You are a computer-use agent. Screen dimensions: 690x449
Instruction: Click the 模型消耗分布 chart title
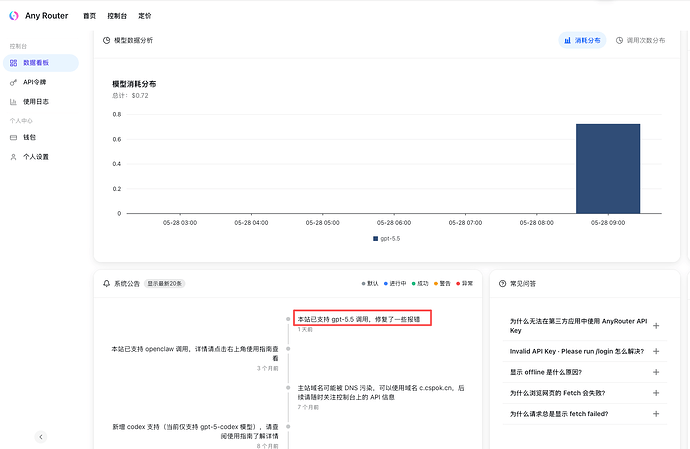tap(134, 84)
